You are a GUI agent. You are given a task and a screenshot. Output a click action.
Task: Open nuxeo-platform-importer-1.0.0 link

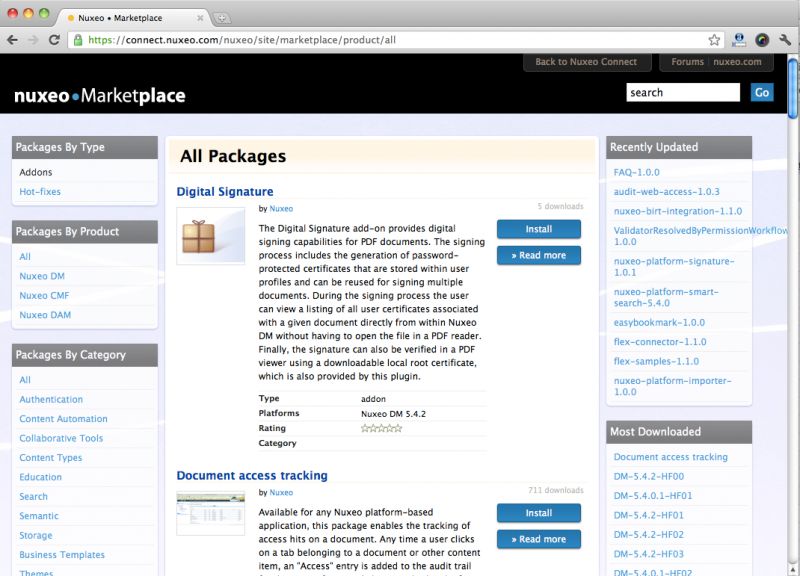(672, 386)
